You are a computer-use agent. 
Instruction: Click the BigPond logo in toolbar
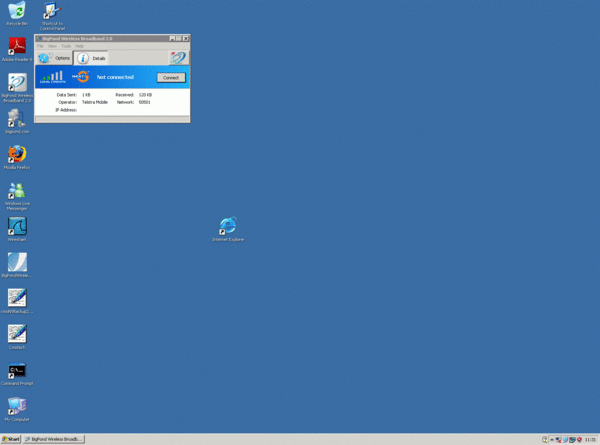point(178,58)
